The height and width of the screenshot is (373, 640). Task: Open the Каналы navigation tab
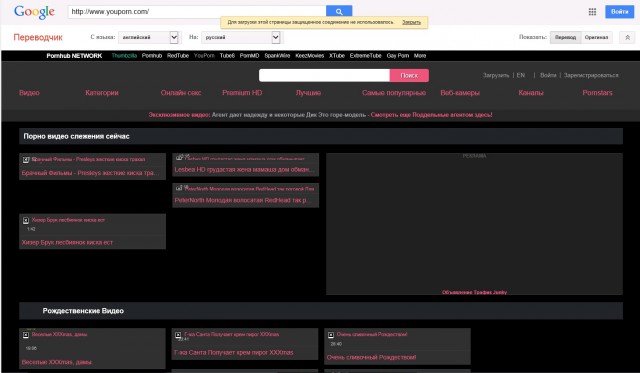click(531, 93)
